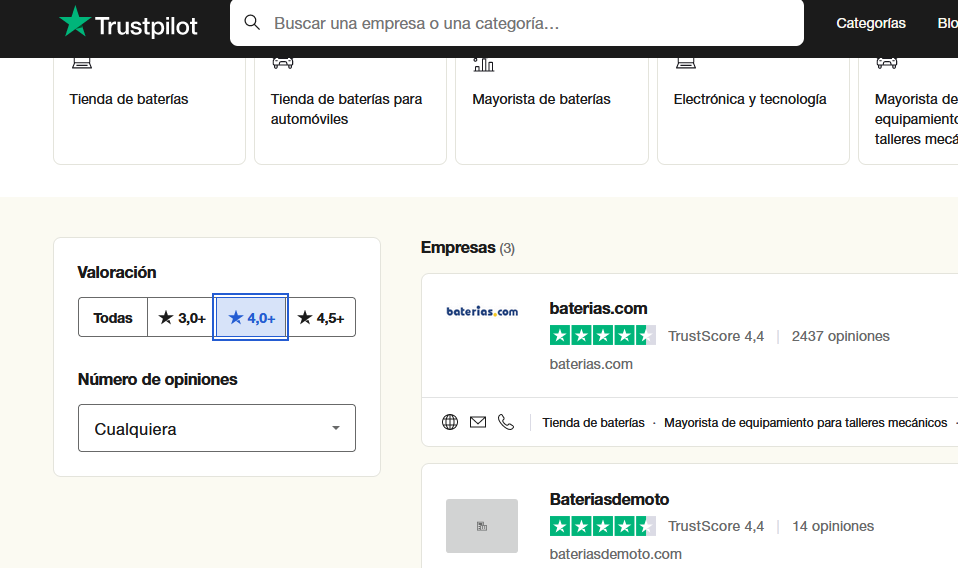Open the Categorías menu
Screen dimensions: 958x568
(871, 23)
